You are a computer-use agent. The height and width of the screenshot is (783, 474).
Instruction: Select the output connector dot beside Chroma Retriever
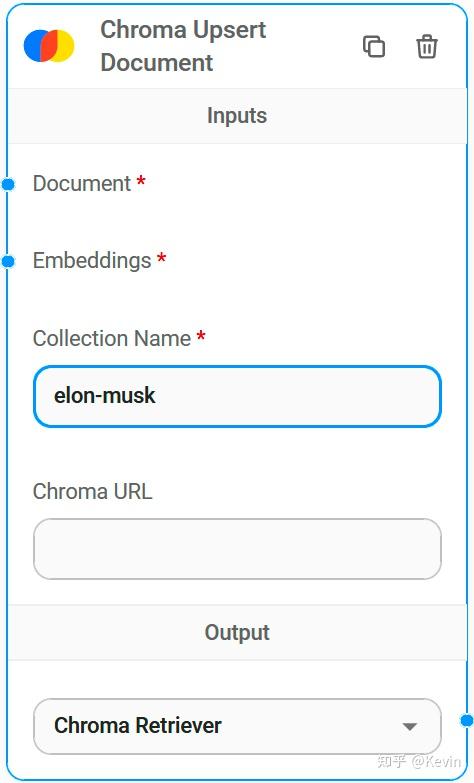(x=467, y=721)
